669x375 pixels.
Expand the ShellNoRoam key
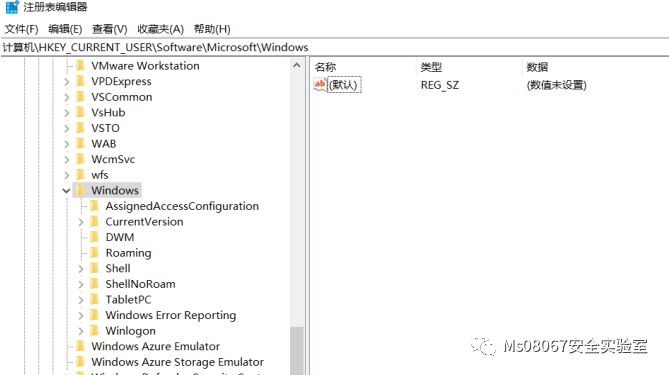(x=81, y=284)
